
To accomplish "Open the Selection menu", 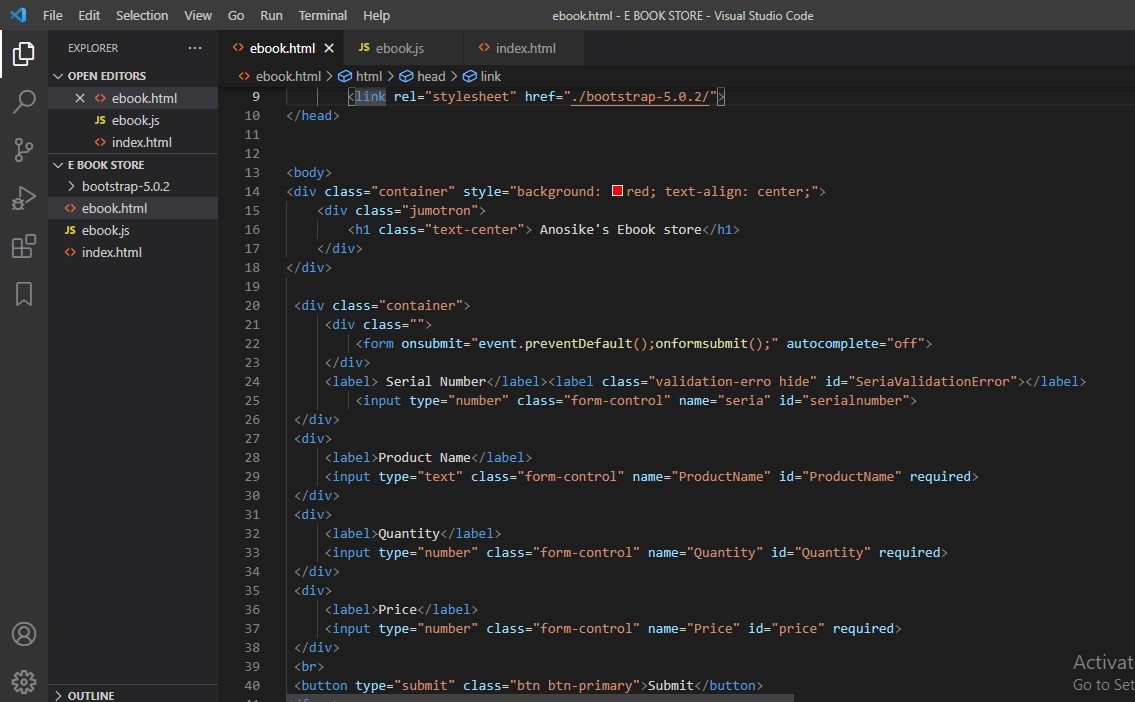I will [142, 15].
